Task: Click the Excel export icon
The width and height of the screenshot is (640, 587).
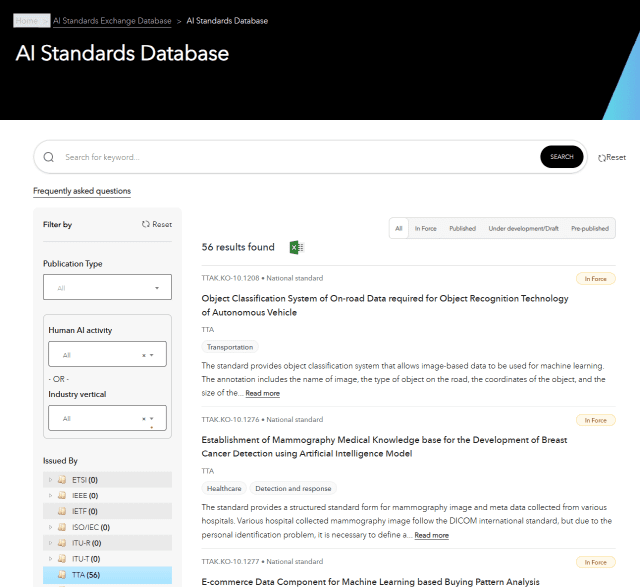Action: tap(296, 247)
